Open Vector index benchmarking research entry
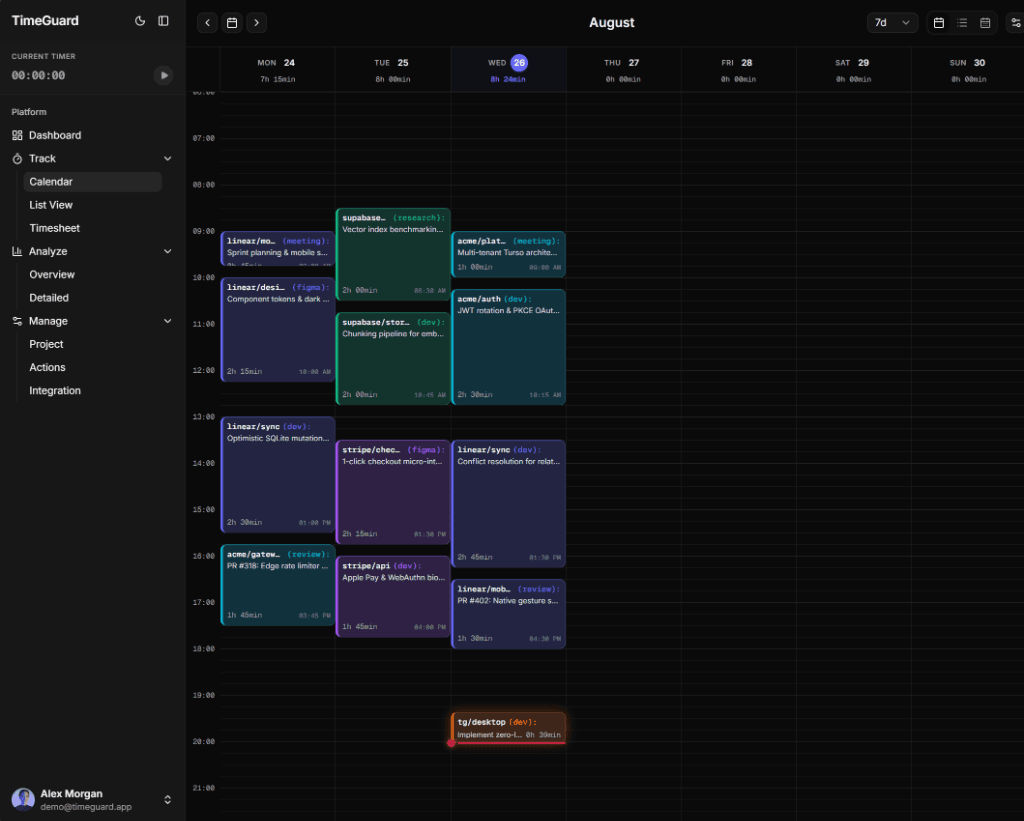 click(x=392, y=254)
